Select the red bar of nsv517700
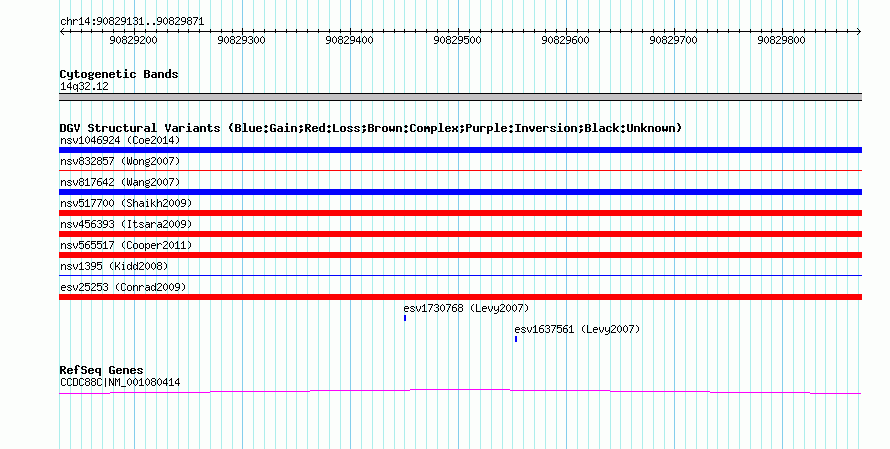 click(460, 213)
